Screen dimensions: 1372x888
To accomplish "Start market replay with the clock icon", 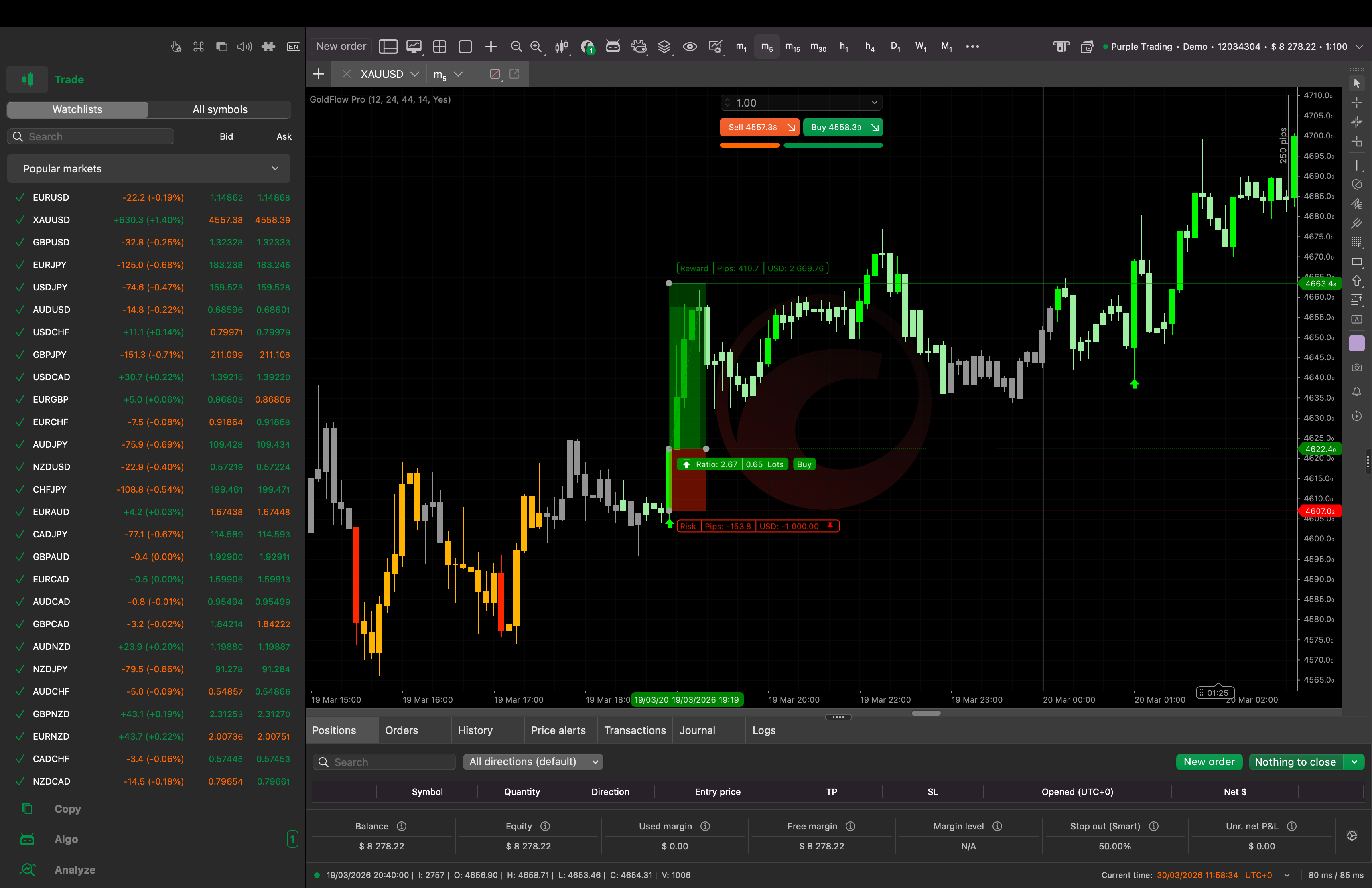I will tap(1357, 416).
